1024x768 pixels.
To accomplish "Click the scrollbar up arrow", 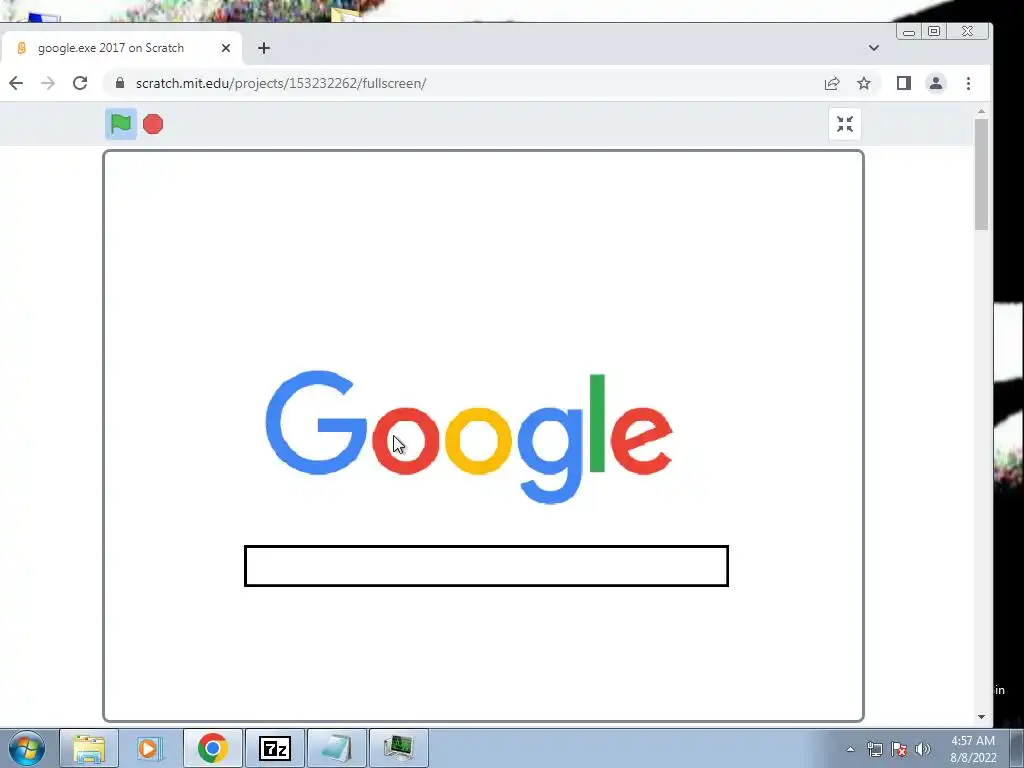I will pos(981,112).
